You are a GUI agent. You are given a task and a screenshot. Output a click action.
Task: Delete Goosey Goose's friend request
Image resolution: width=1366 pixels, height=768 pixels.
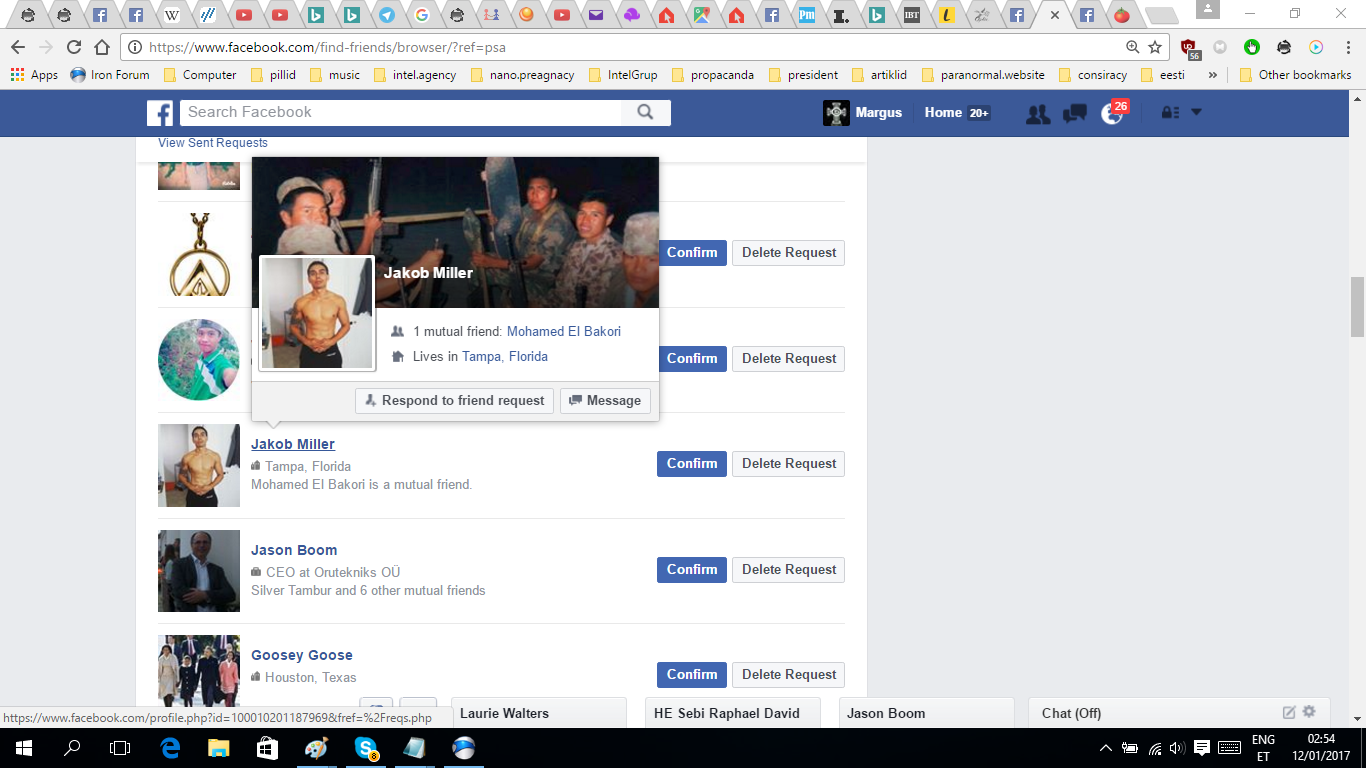click(x=789, y=675)
